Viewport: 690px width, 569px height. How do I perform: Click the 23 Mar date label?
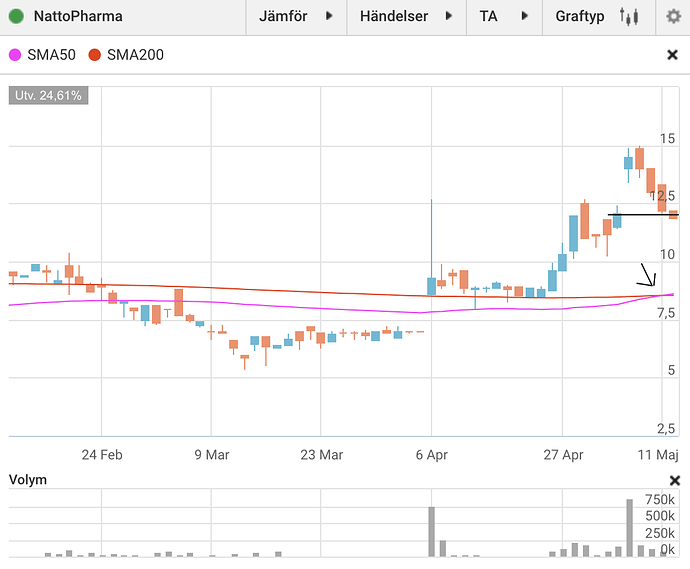pyautogui.click(x=321, y=455)
